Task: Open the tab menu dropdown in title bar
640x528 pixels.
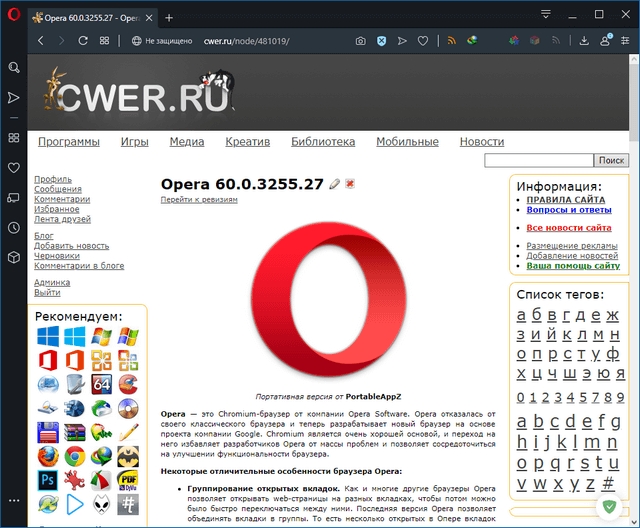Action: 546,16
